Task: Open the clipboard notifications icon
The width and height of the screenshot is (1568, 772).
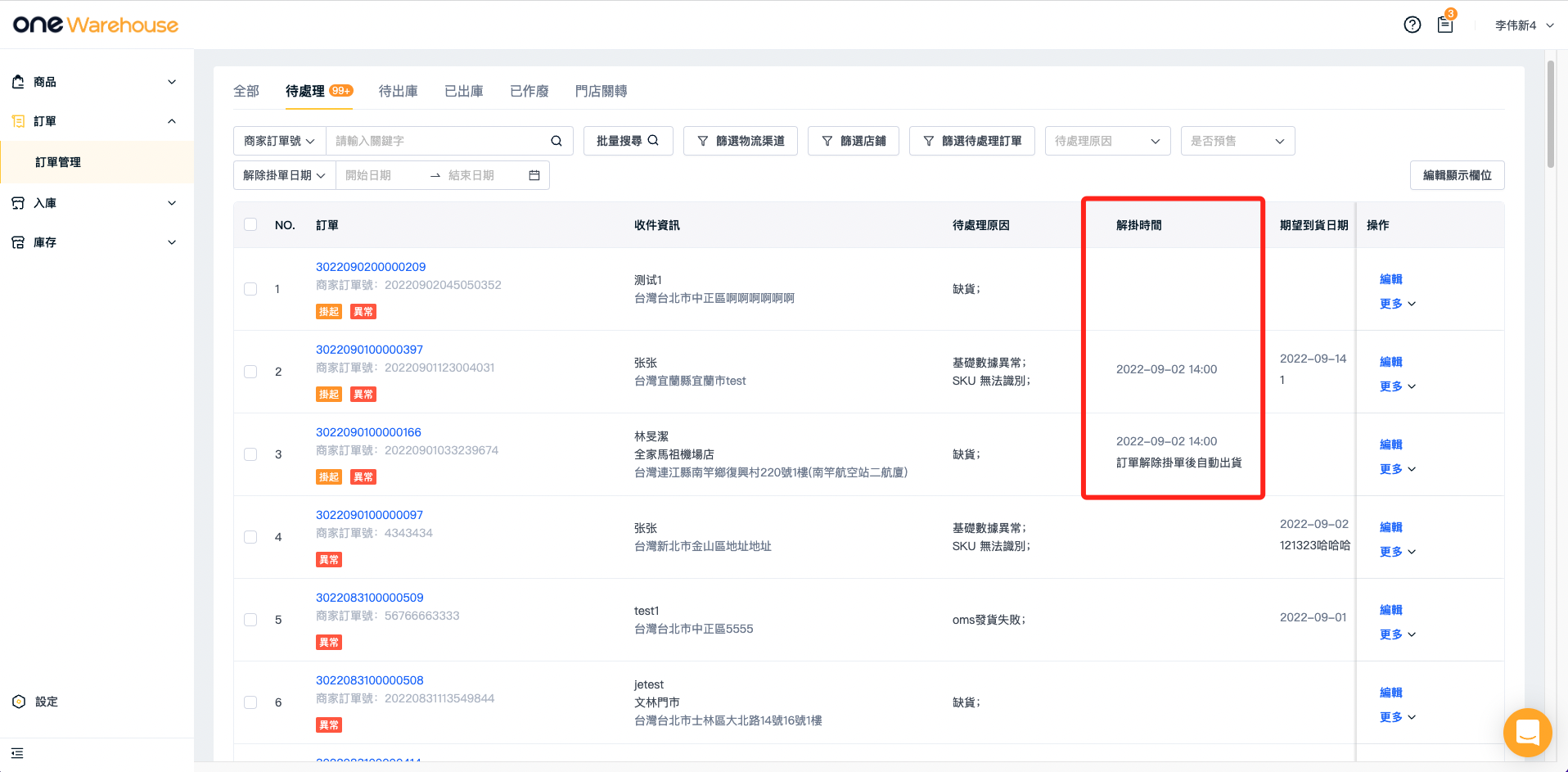Action: tap(1445, 25)
